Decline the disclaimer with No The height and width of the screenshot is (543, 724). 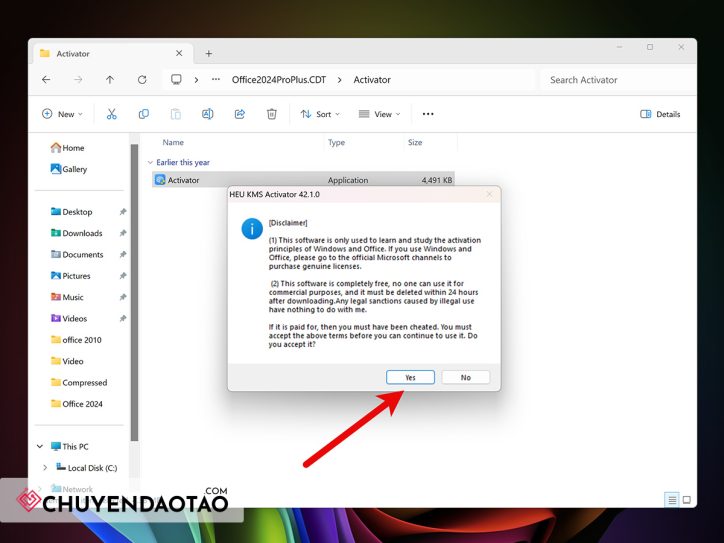coord(465,377)
